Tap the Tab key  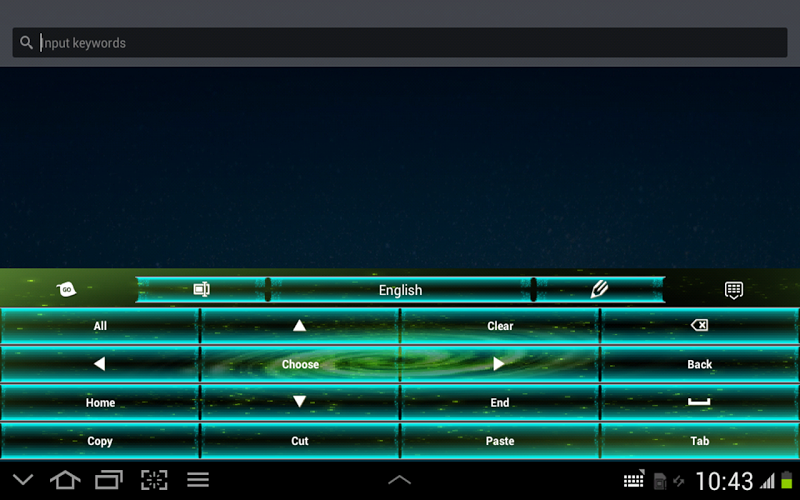[699, 441]
